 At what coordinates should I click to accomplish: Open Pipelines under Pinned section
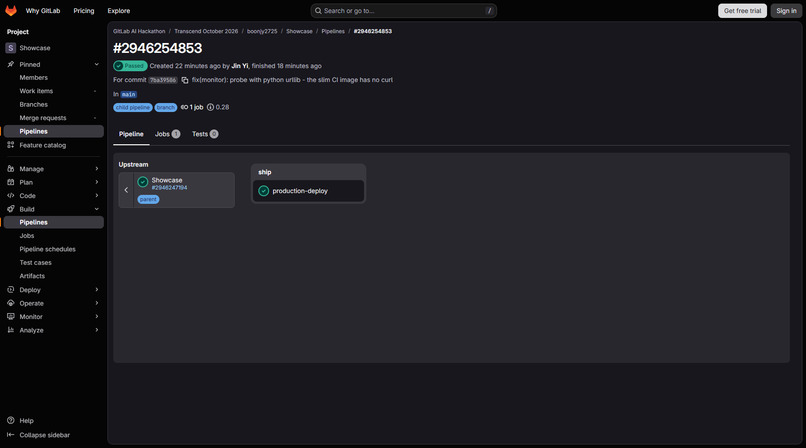[53, 131]
